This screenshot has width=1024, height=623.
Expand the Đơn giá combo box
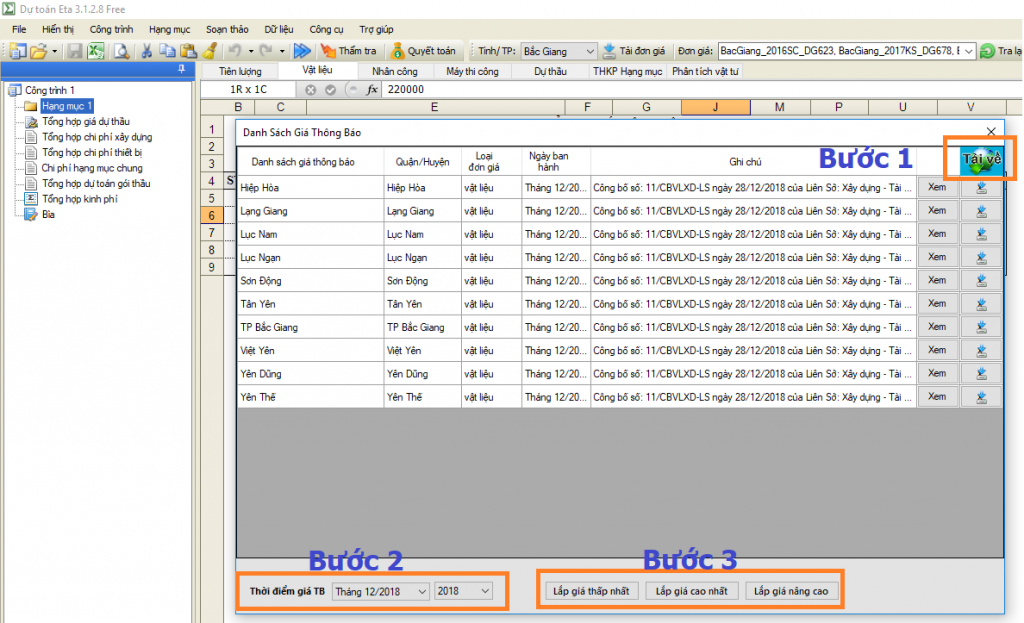point(967,51)
